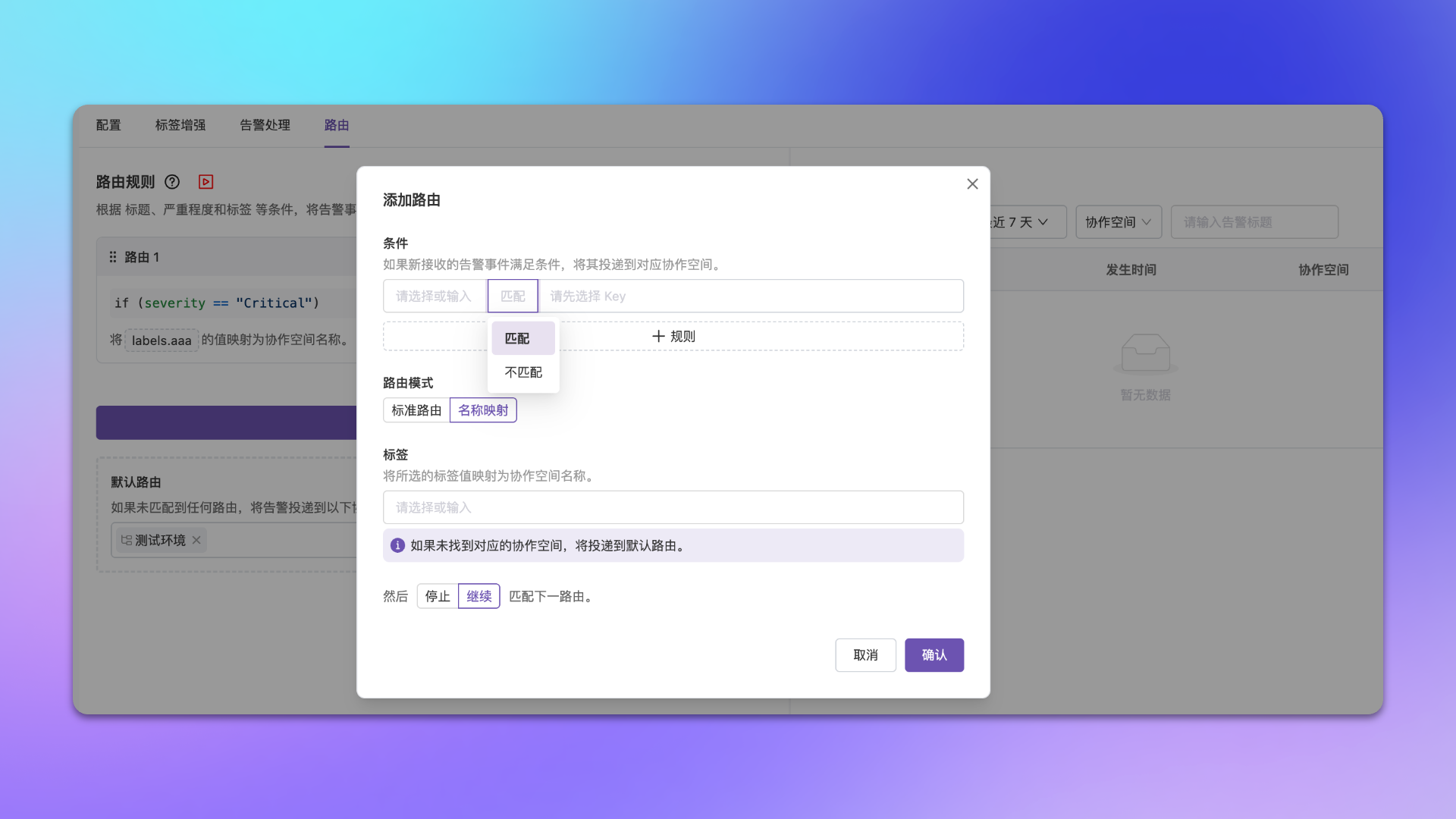Screen dimensions: 1456x819
Task: Remove the 测试环境 tag with its X
Action: tap(196, 540)
